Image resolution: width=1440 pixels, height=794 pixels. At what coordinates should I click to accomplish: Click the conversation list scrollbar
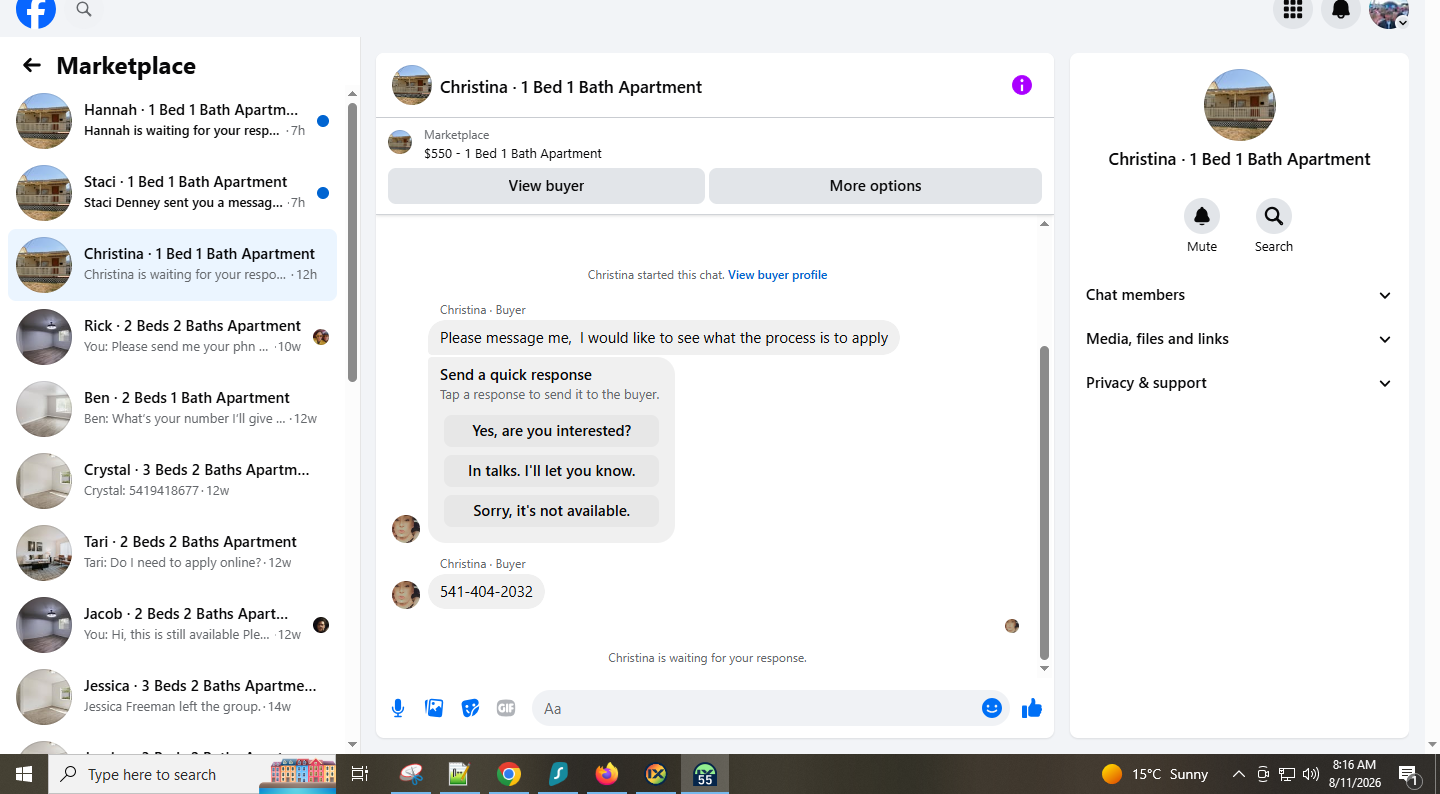coord(352,241)
